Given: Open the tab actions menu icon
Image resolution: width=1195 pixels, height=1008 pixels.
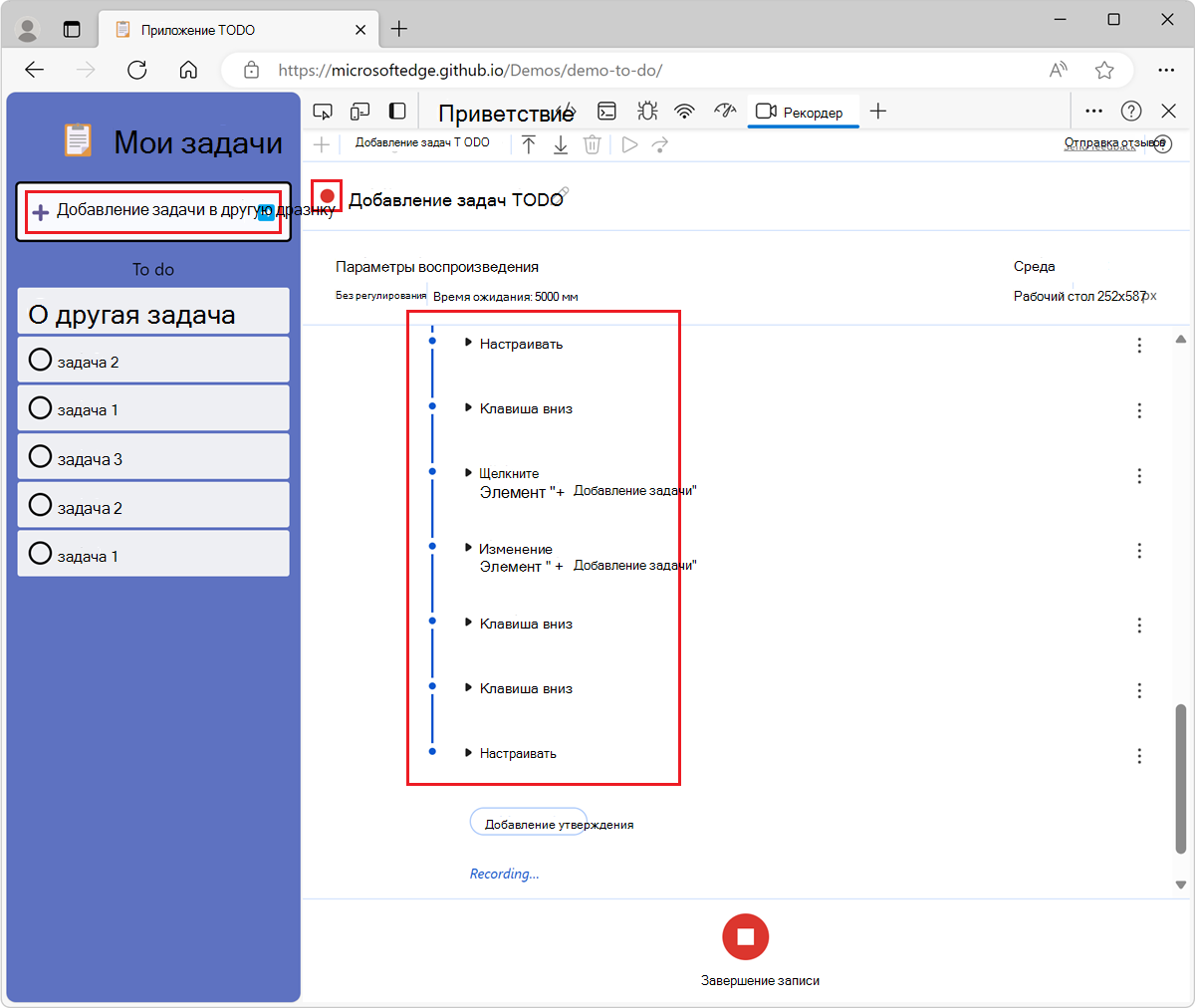Looking at the screenshot, I should coord(72,30).
